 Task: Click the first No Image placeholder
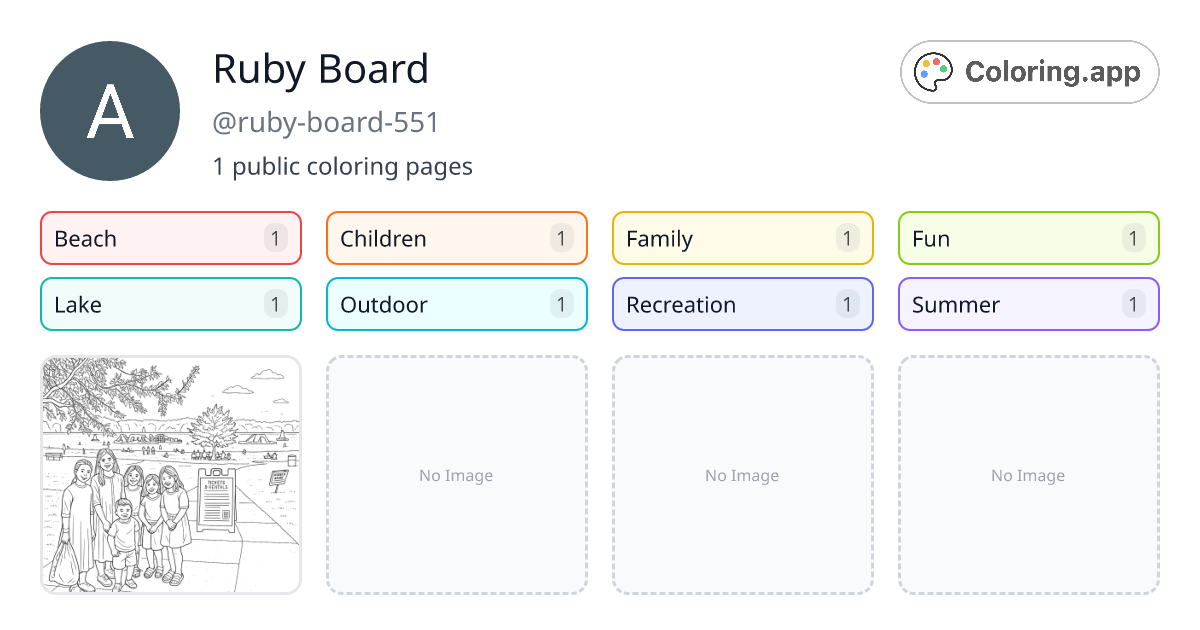pyautogui.click(x=456, y=475)
